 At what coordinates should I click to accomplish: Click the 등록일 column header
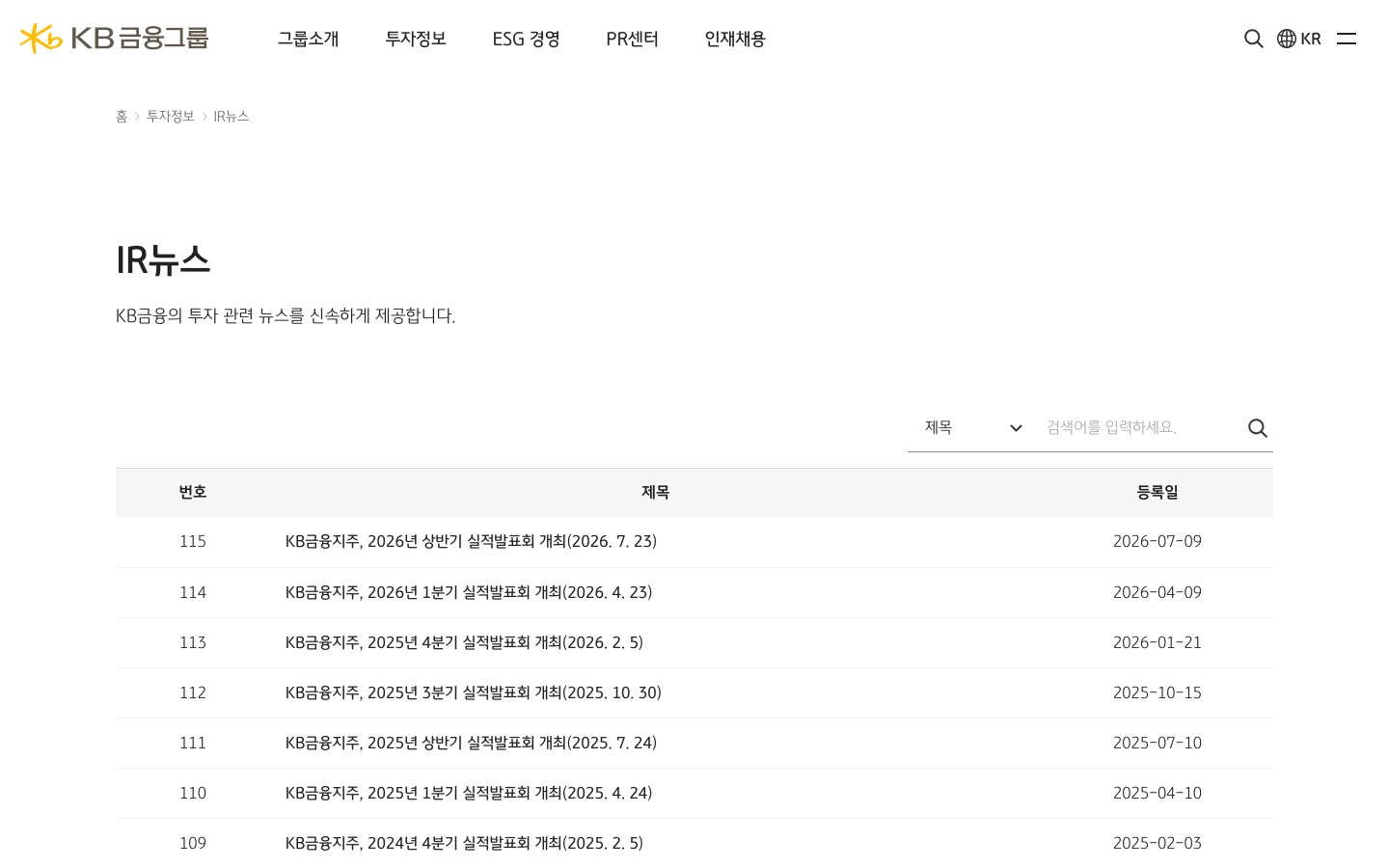click(1157, 492)
